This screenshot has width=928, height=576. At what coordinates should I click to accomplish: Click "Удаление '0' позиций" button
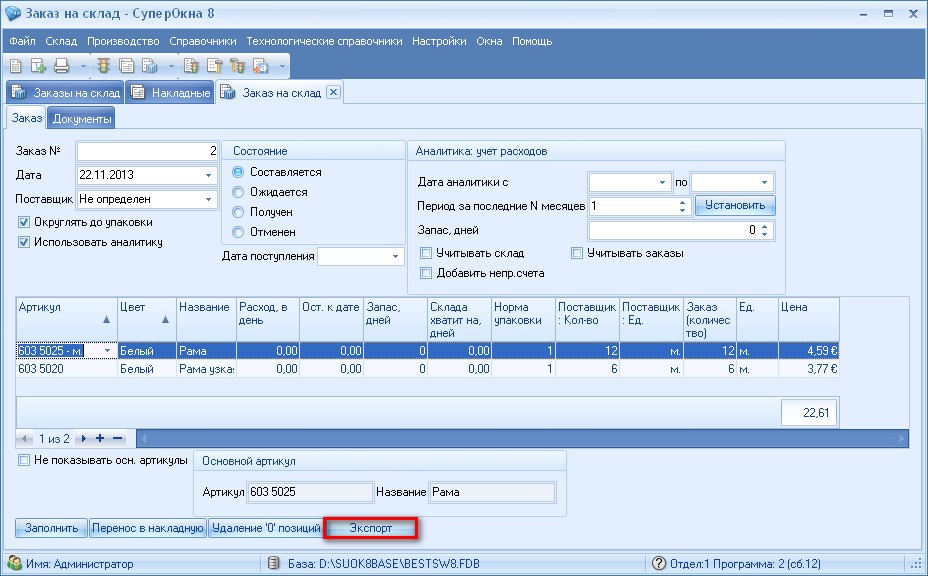click(x=266, y=528)
